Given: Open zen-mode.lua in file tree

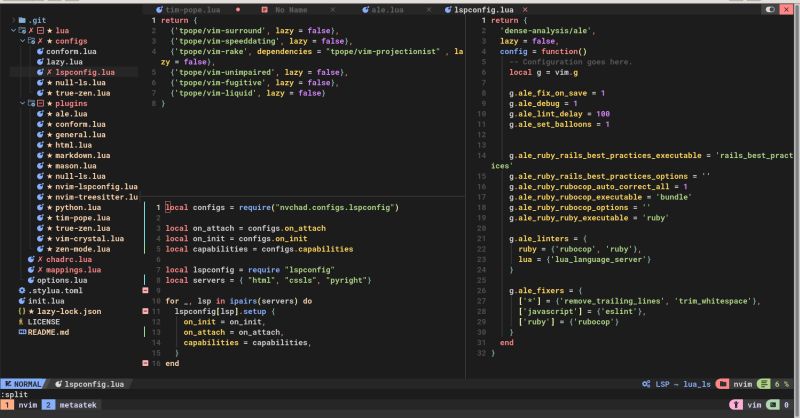Looking at the screenshot, I should tap(83, 249).
